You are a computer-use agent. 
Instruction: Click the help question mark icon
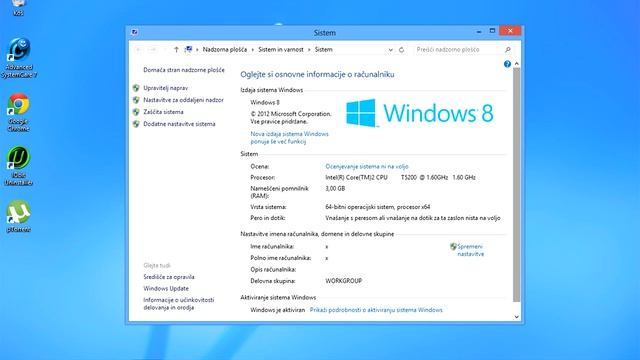(507, 64)
